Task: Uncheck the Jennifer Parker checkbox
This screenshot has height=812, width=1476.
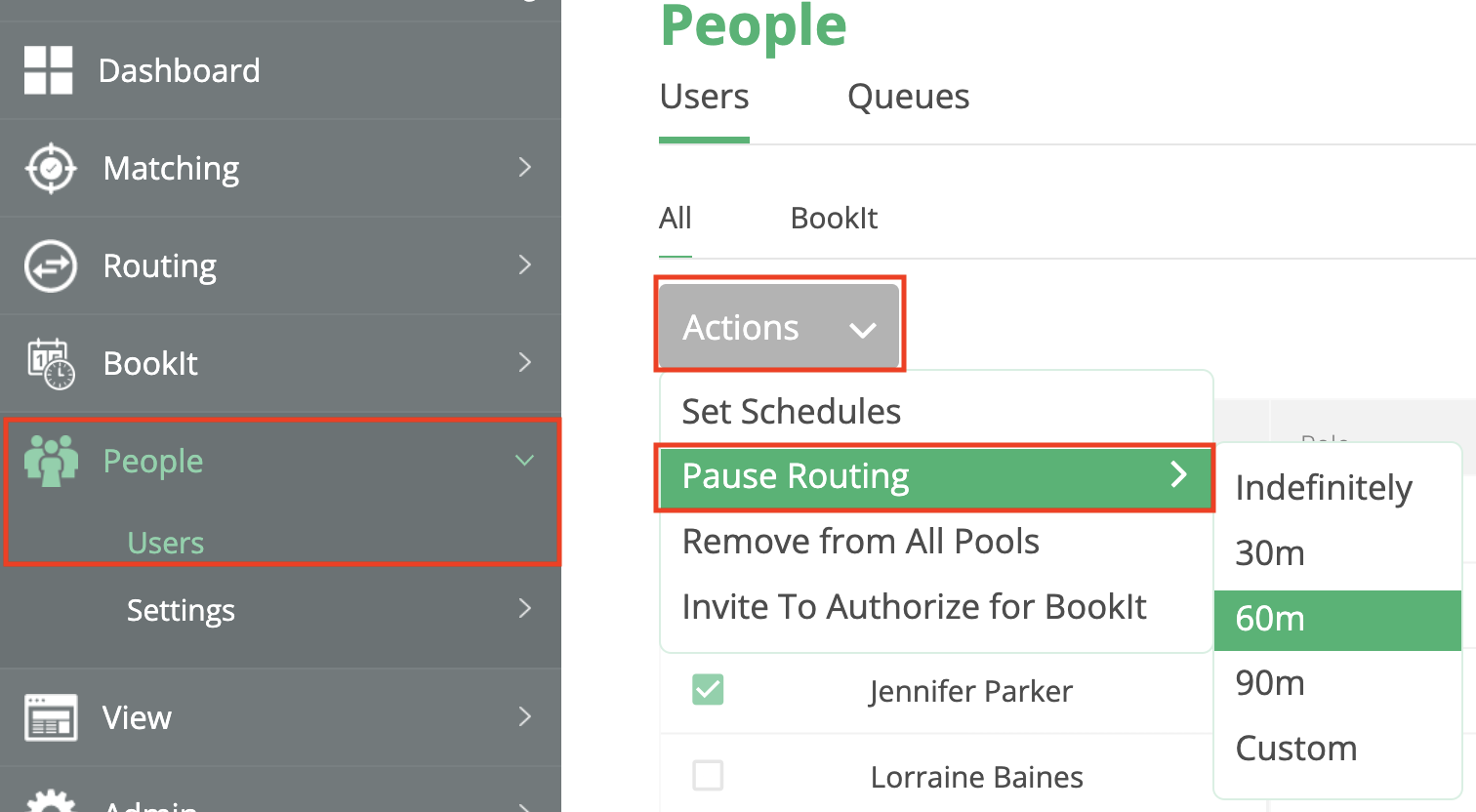Action: coord(708,690)
